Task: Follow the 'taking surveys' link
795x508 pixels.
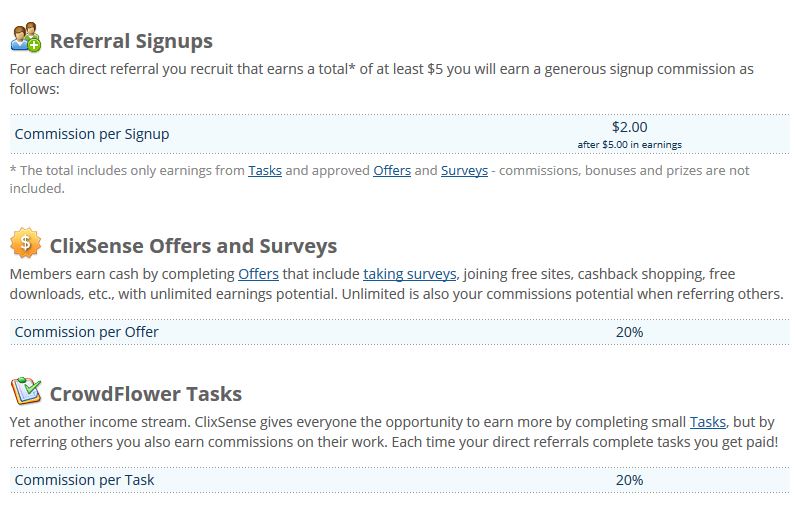Action: pyautogui.click(x=410, y=274)
